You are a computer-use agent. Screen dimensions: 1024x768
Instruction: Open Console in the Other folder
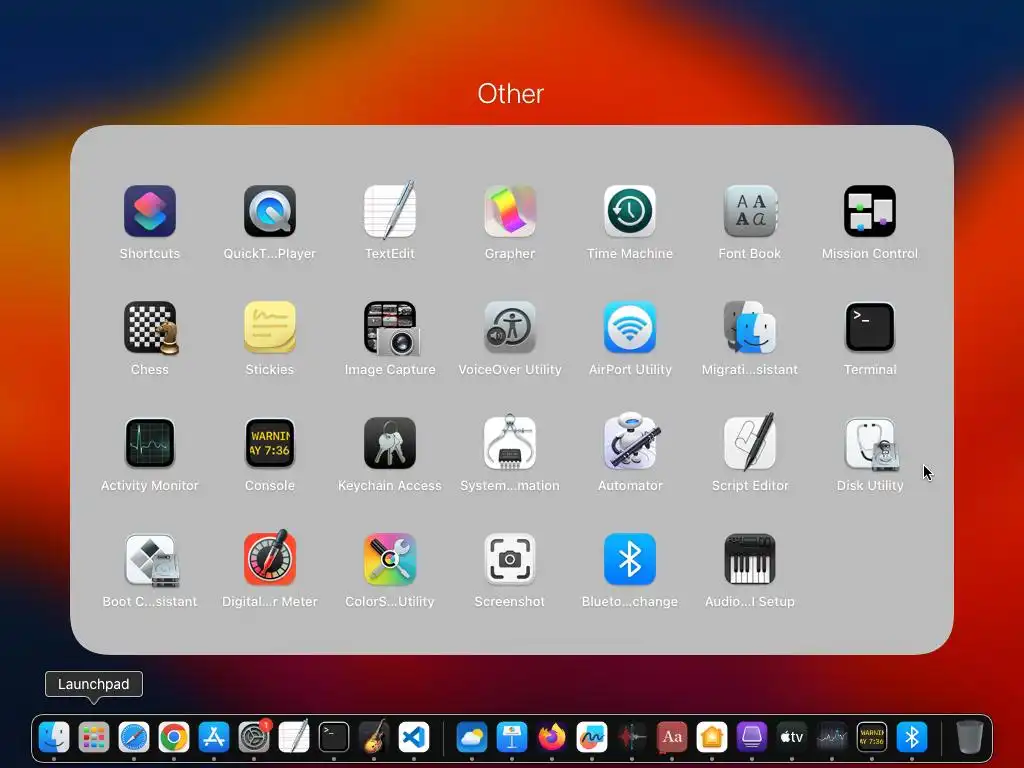pyautogui.click(x=270, y=443)
